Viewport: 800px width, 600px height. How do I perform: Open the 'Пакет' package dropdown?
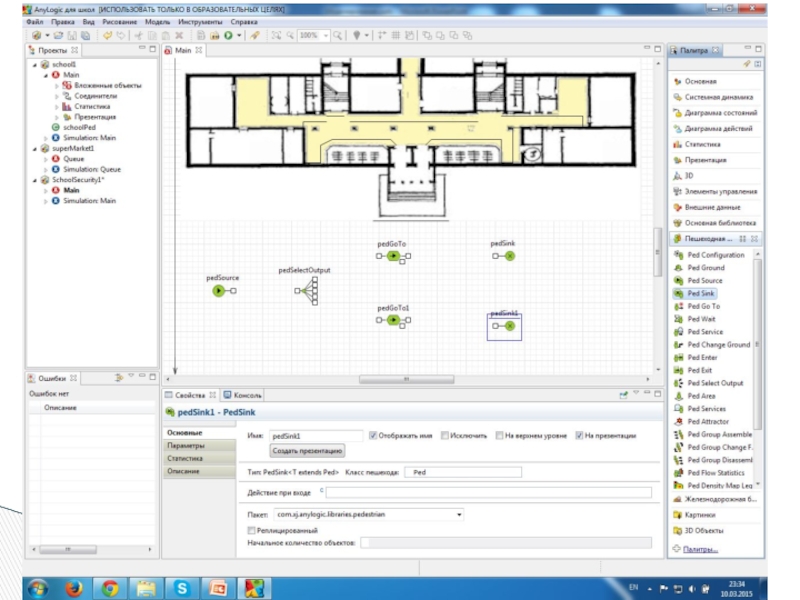point(459,514)
